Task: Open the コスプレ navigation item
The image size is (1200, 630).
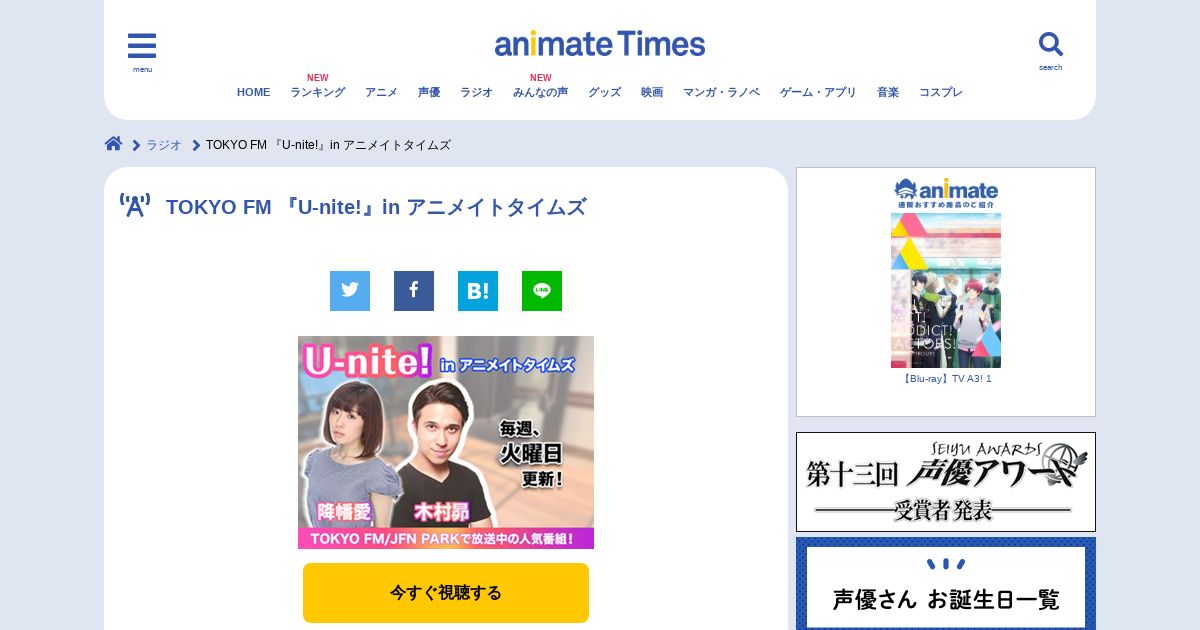Action: [x=941, y=92]
